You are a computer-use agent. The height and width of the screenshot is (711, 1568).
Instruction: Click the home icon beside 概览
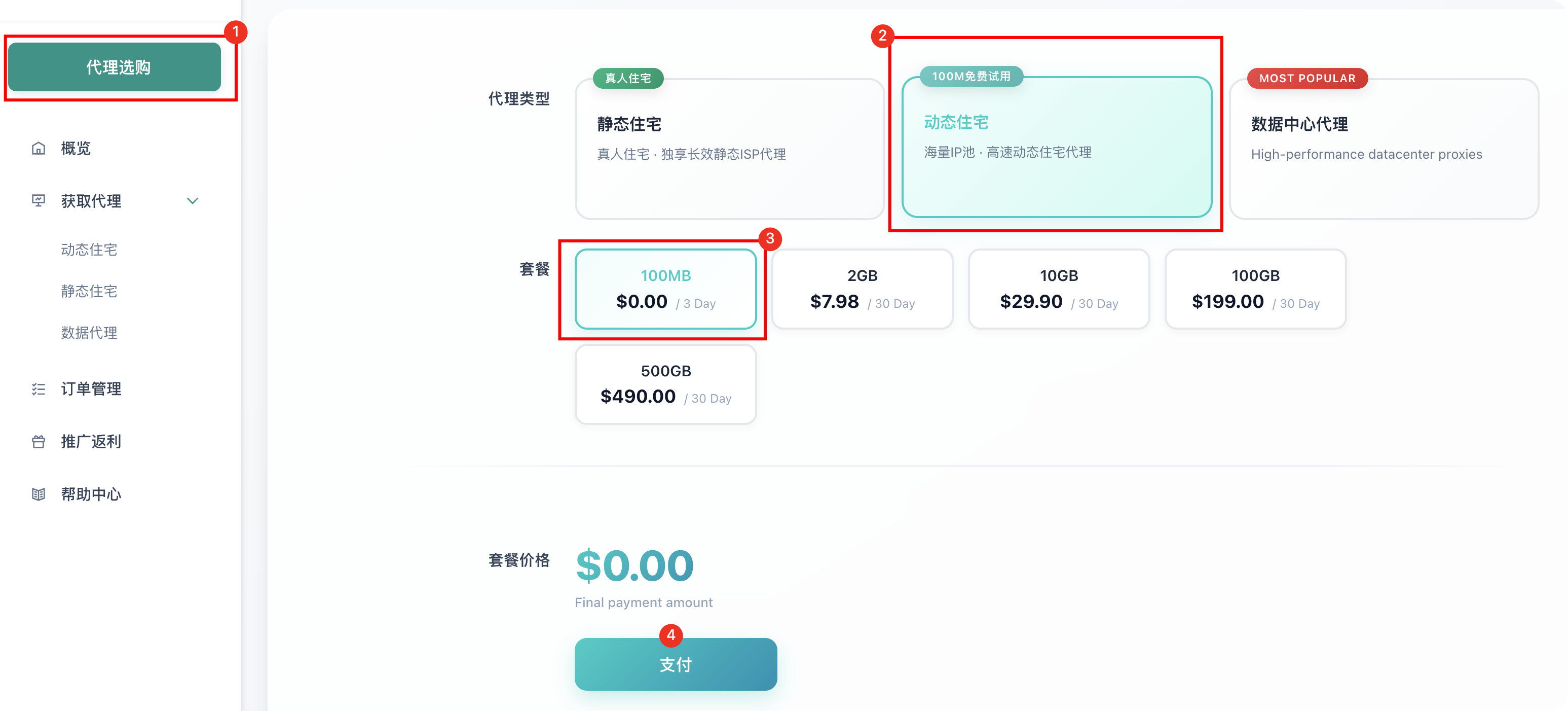coord(39,148)
